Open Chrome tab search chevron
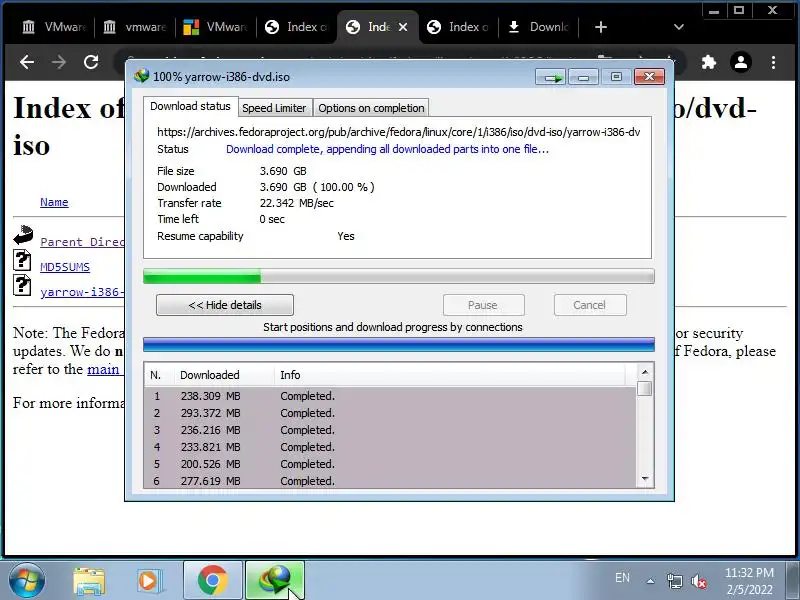Image resolution: width=800 pixels, height=600 pixels. (x=679, y=27)
